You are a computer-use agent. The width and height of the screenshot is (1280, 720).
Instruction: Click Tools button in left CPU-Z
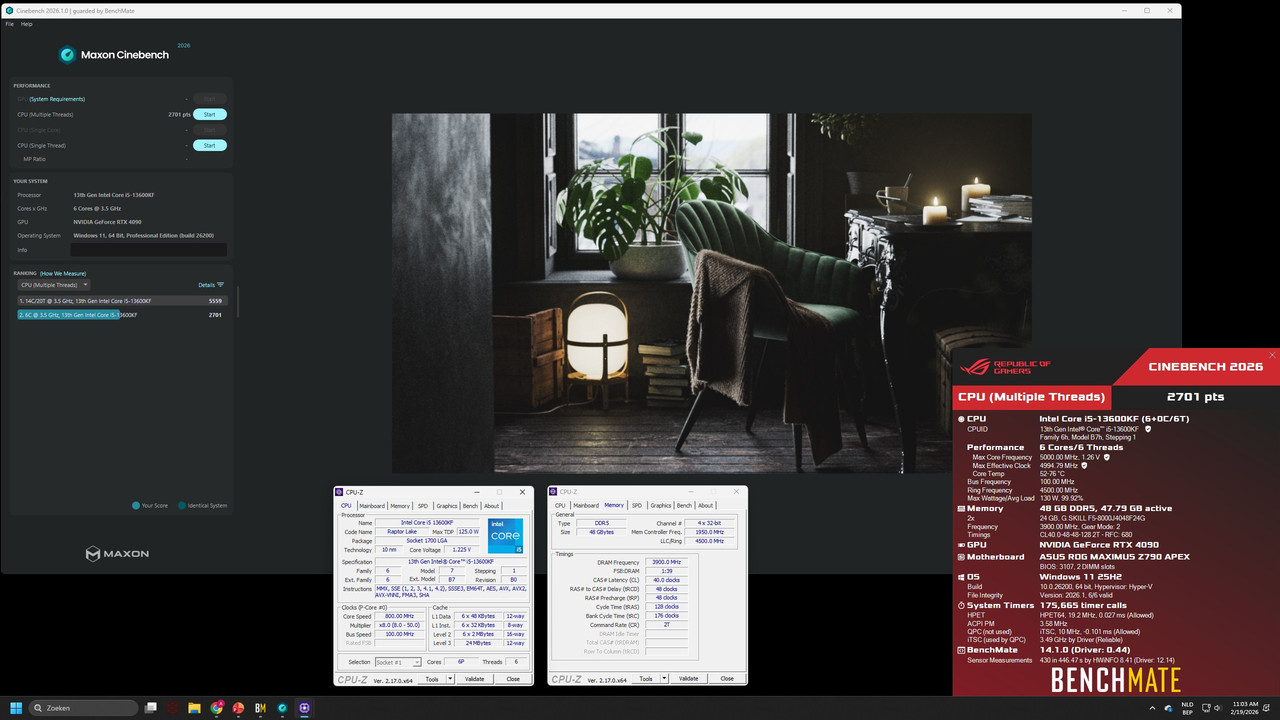pos(432,679)
